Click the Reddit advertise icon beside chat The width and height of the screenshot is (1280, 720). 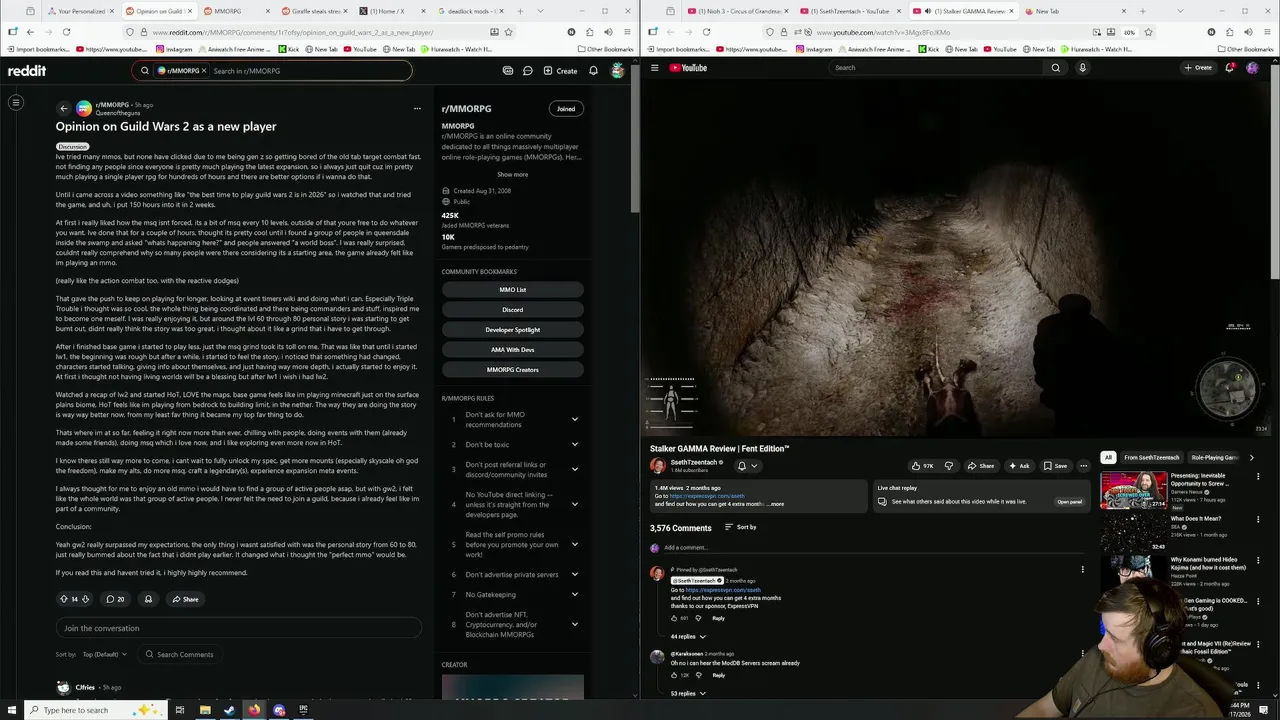coord(508,71)
